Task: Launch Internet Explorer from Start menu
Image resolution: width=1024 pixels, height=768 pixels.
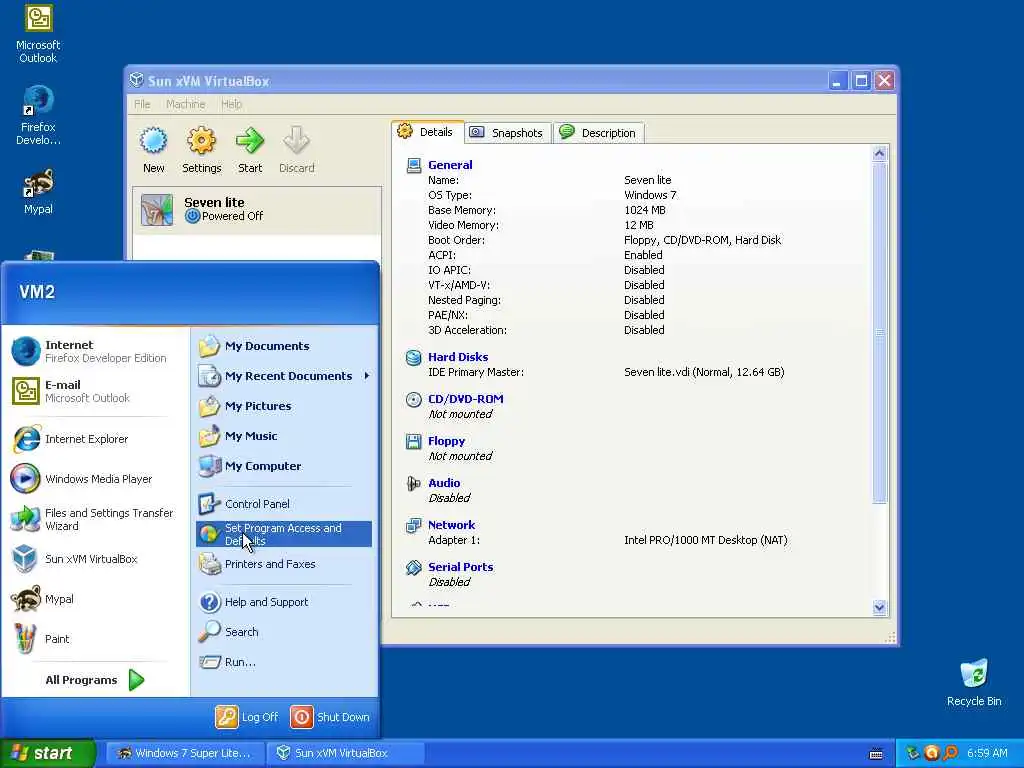Action: [95, 439]
